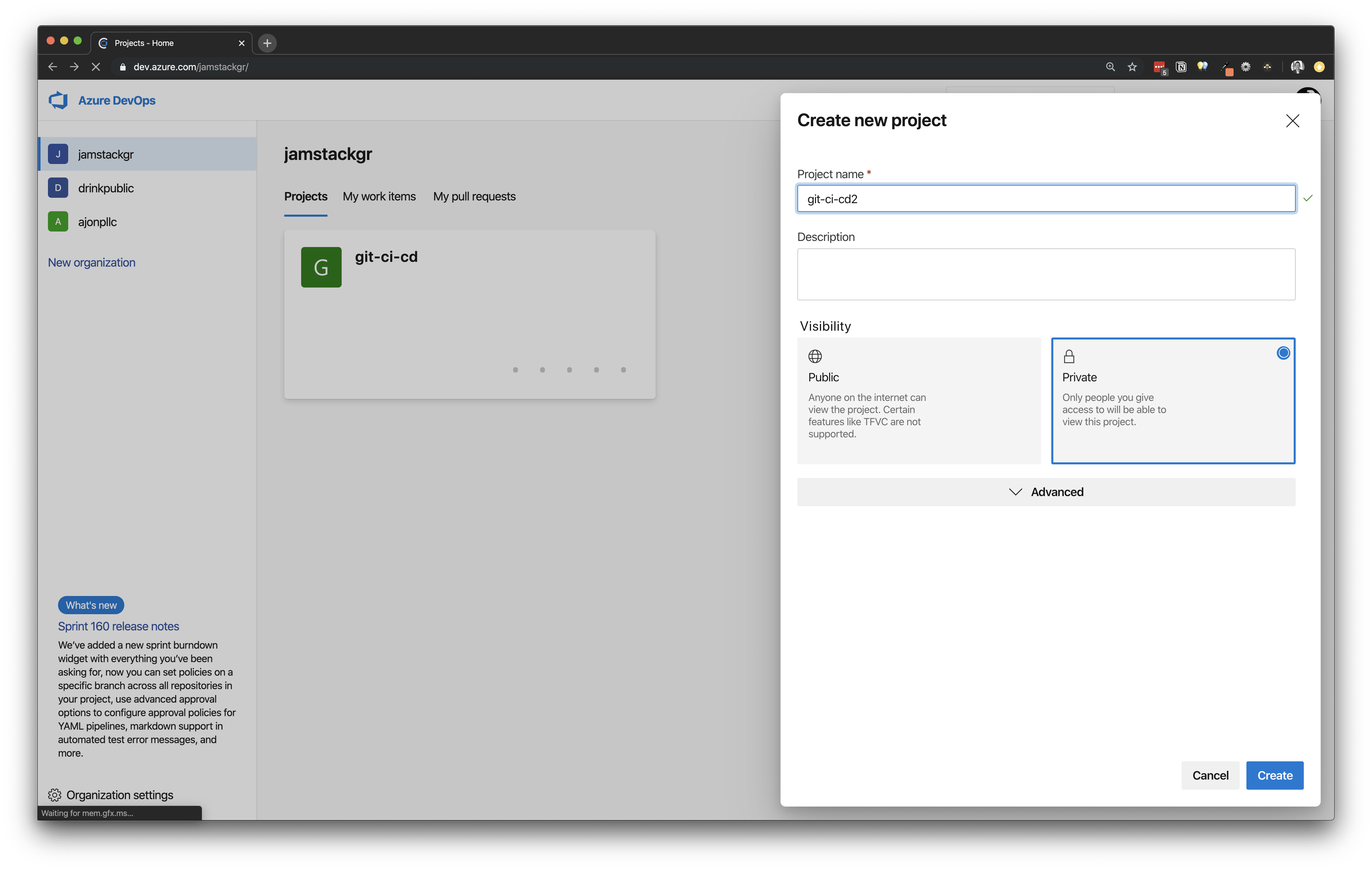The width and height of the screenshot is (1372, 870).
Task: Click New organization link
Action: pos(91,262)
